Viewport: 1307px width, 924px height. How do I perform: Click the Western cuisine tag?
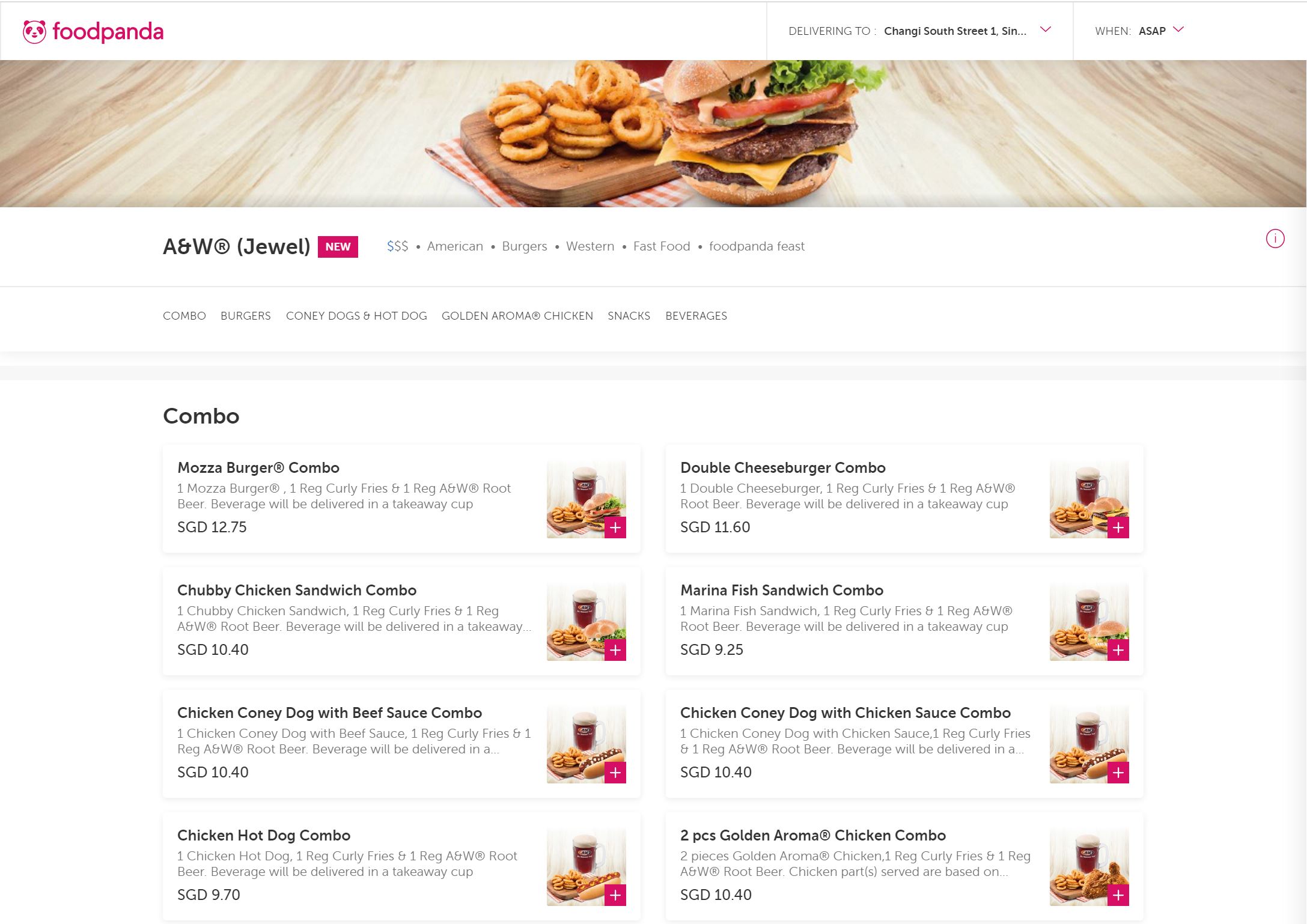pos(590,246)
